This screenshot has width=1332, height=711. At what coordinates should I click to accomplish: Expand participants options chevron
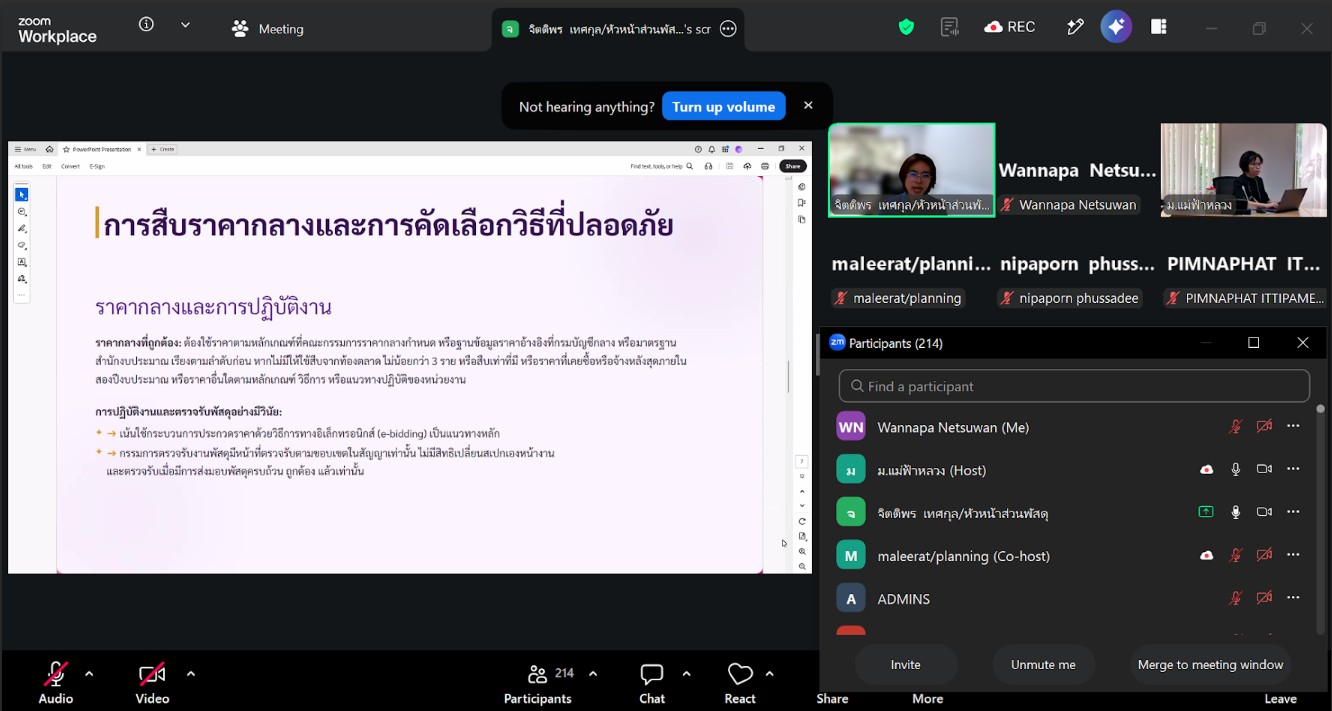(593, 673)
